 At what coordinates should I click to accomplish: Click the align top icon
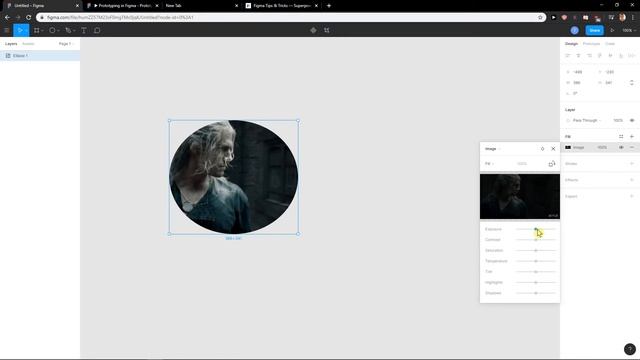click(x=600, y=56)
